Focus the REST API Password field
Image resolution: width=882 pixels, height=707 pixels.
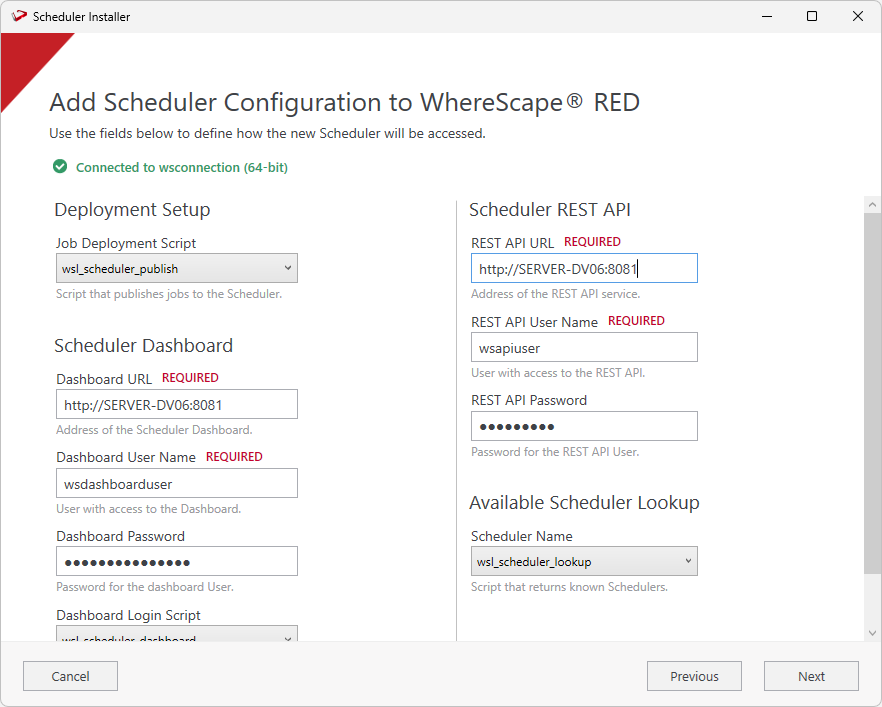[x=584, y=426]
